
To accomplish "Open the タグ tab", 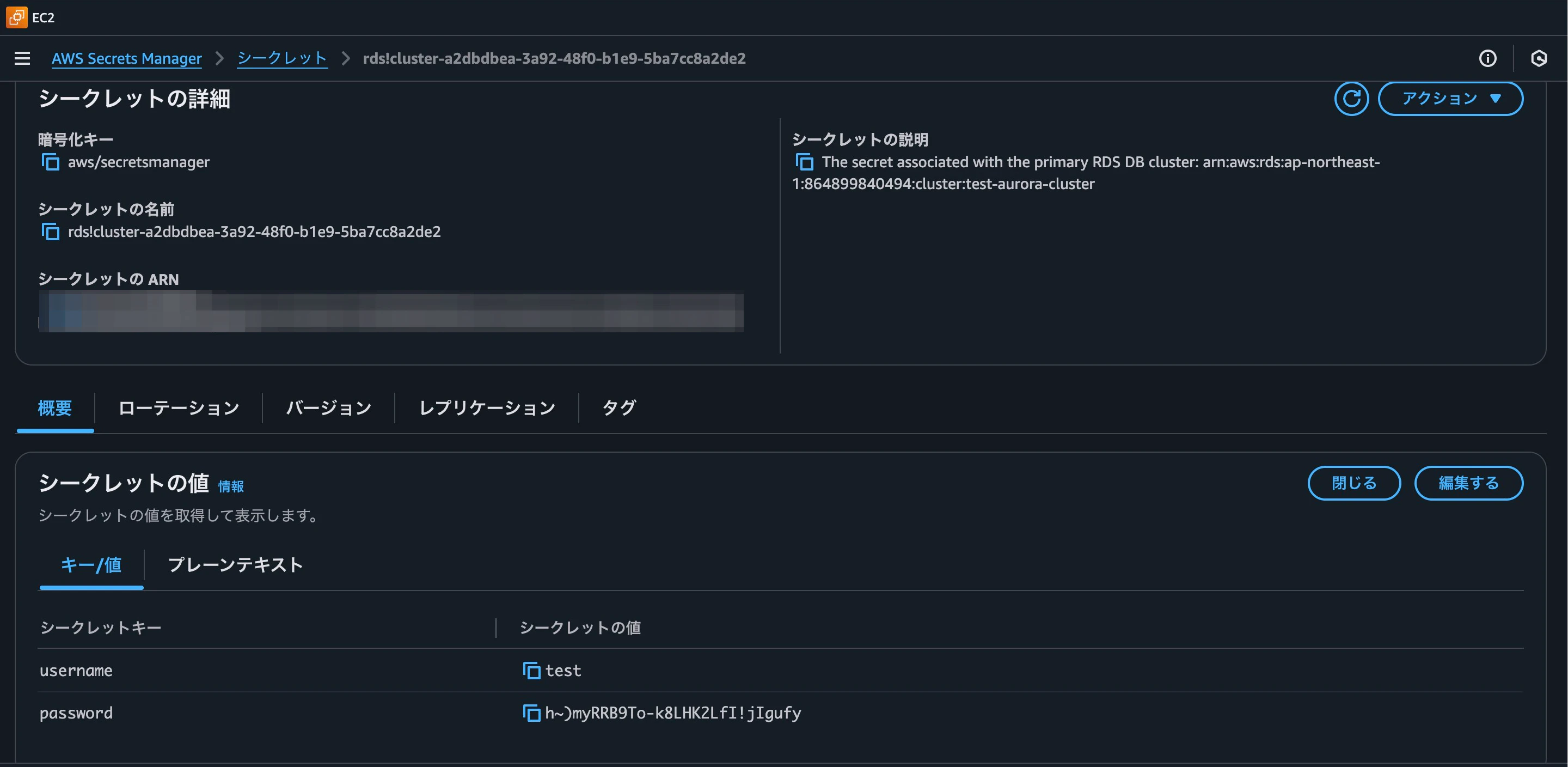I will [618, 407].
